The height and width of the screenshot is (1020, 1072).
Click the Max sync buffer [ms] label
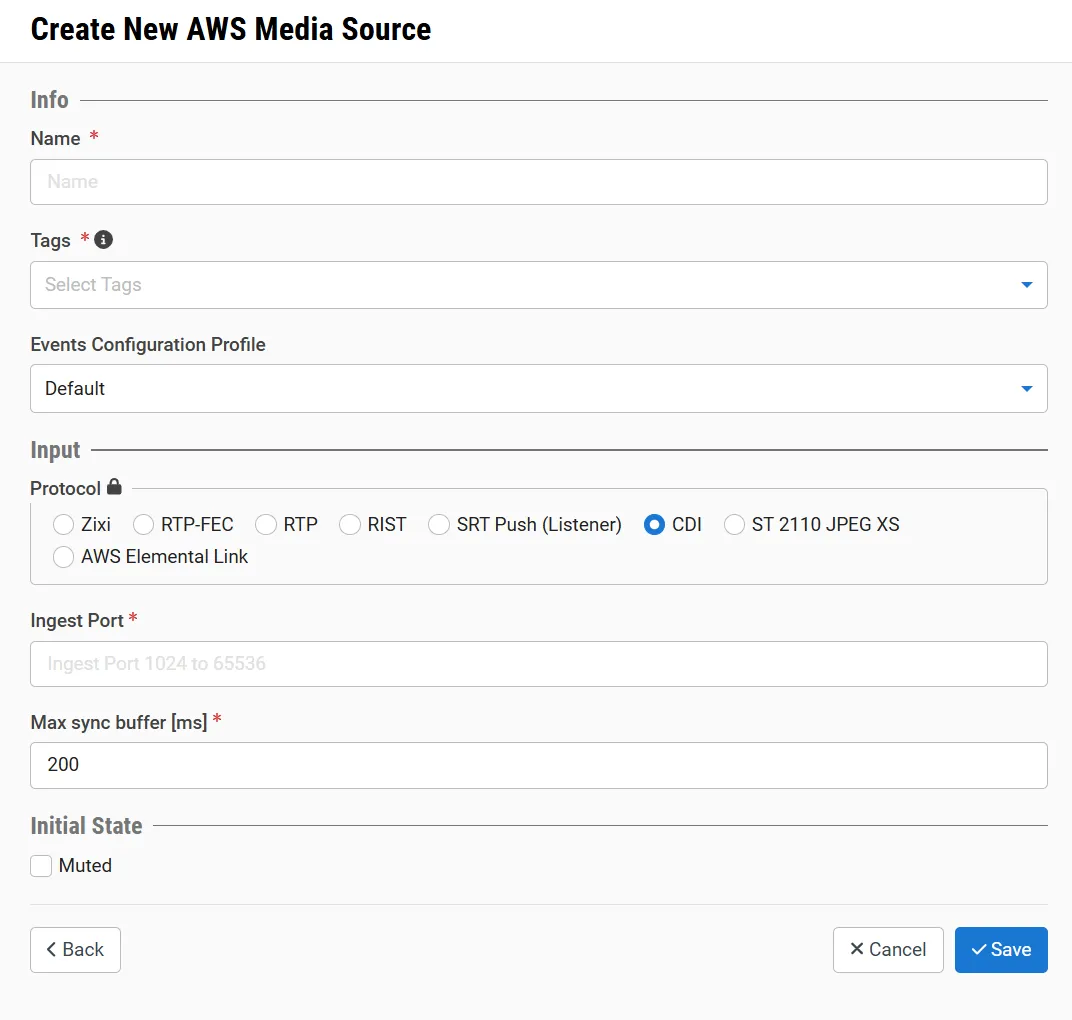coord(119,722)
